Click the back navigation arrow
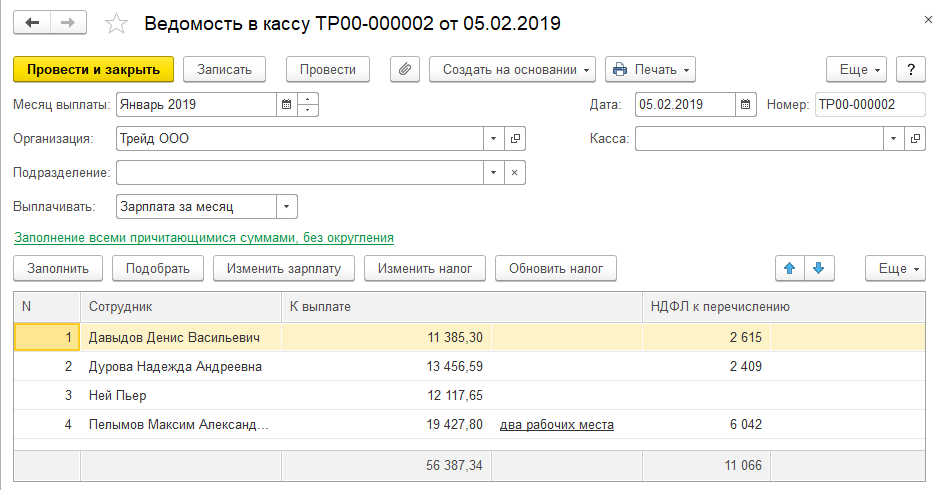The width and height of the screenshot is (942, 490). 32,22
